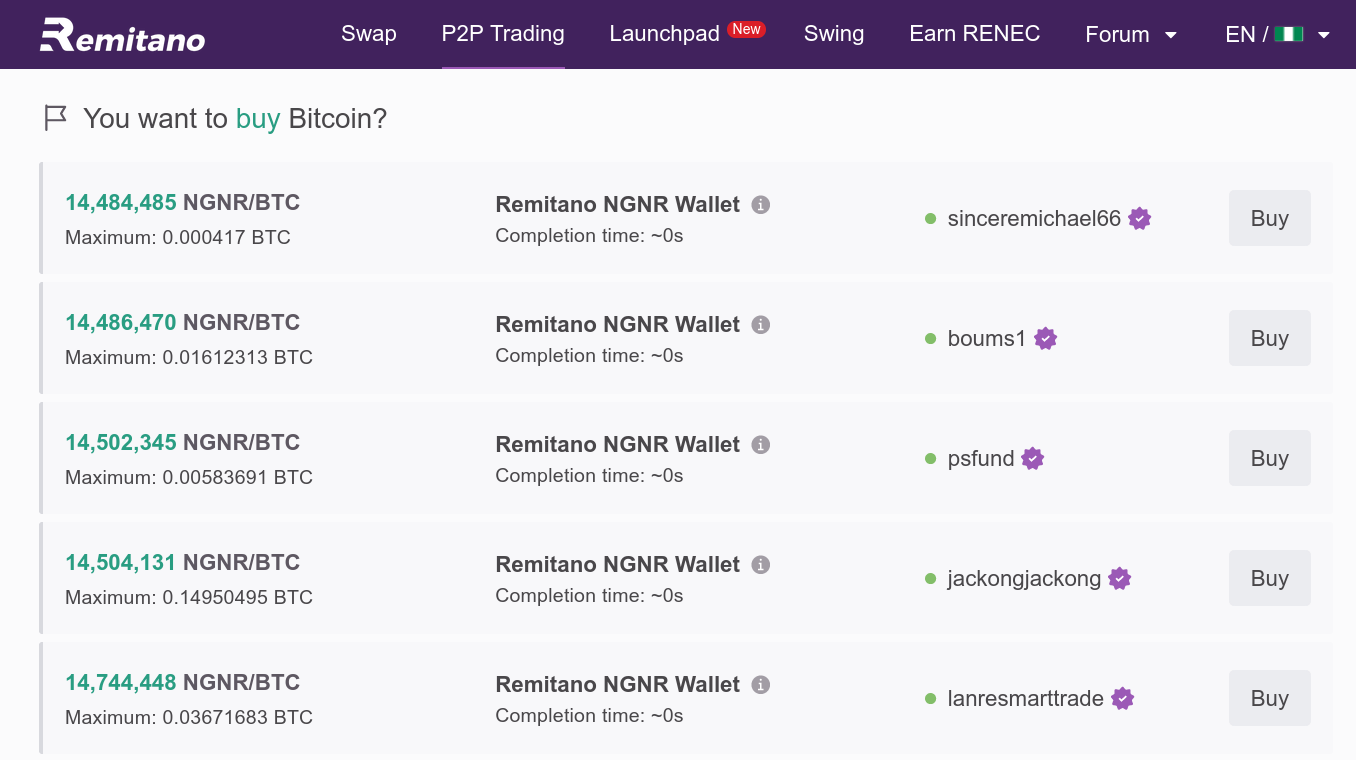This screenshot has width=1356, height=760.
Task: Click info icon on psfund's wallet offer
Action: pos(761,445)
